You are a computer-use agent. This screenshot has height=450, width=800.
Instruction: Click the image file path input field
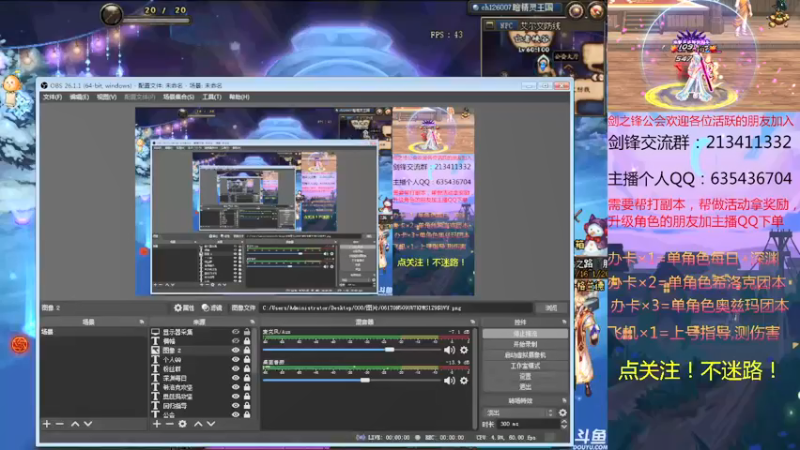coord(396,308)
